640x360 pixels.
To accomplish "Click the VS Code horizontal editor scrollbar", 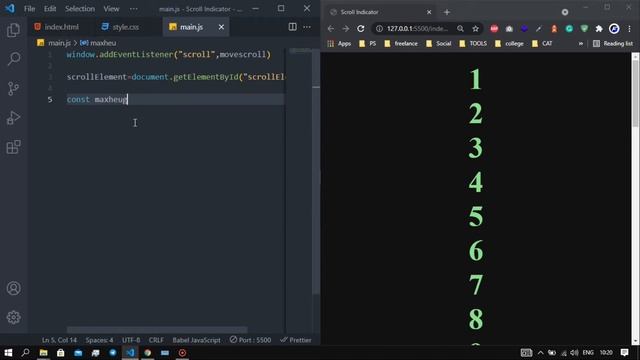I will (157, 329).
